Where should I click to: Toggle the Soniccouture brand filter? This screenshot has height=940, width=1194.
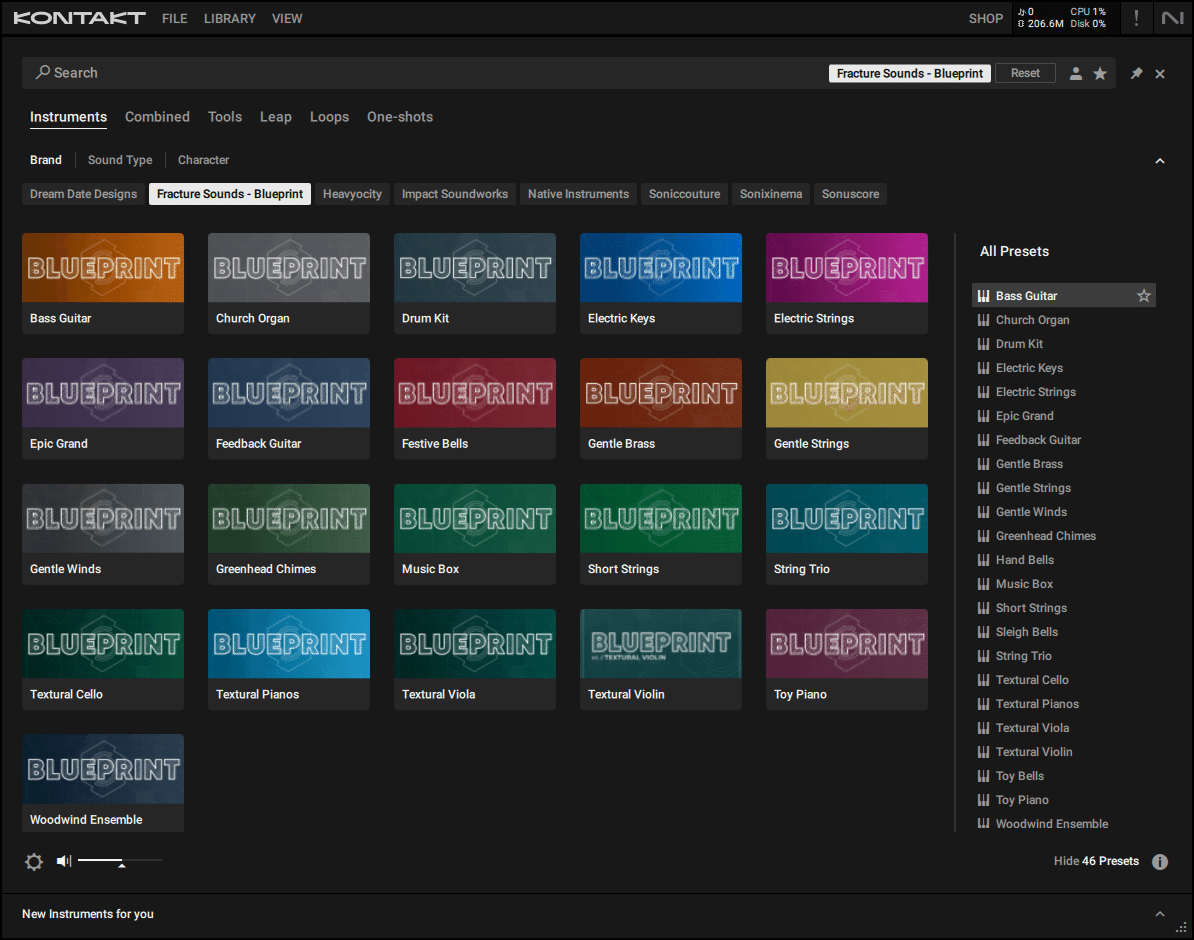pos(684,194)
